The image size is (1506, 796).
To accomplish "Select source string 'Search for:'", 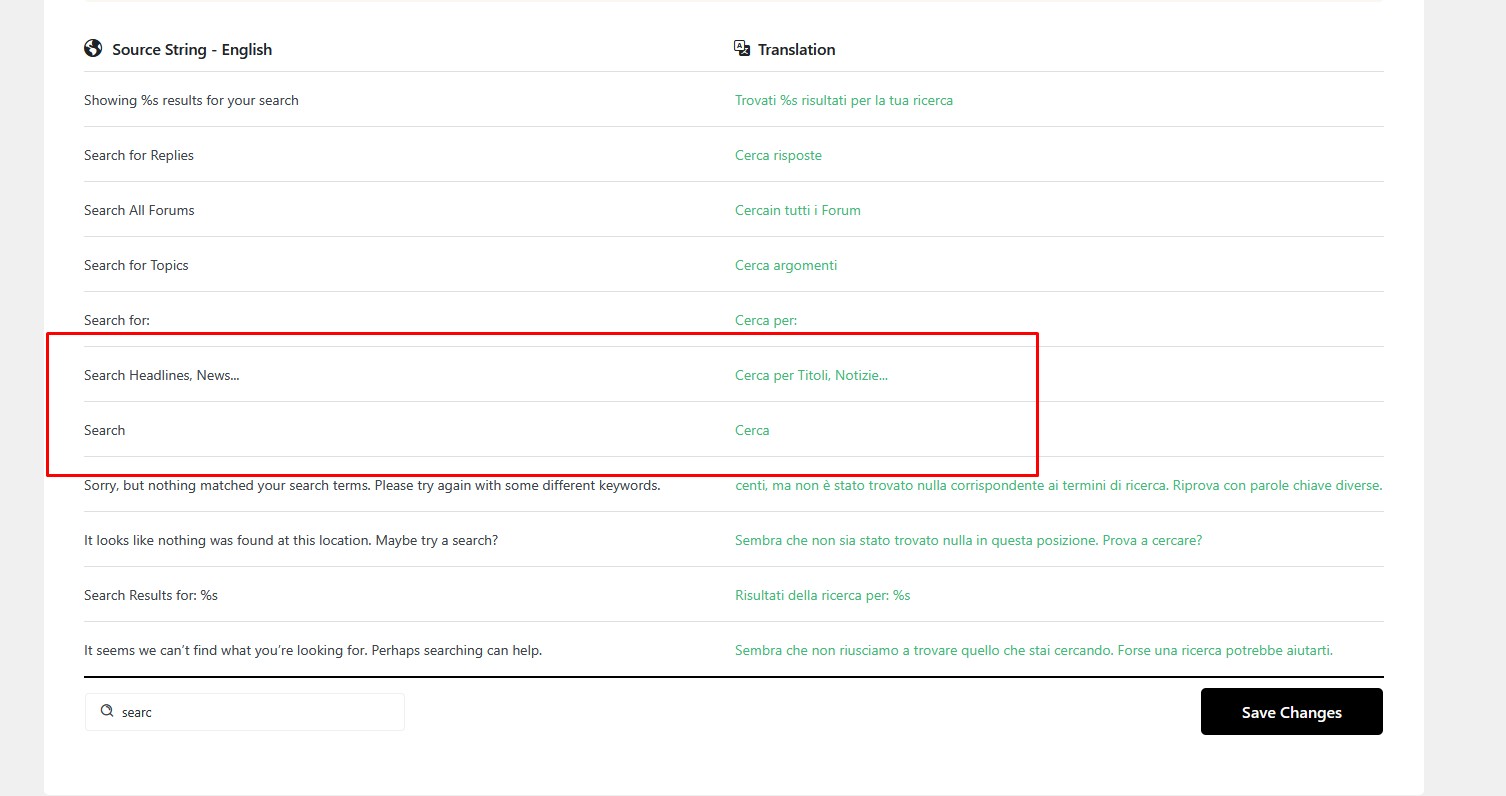I will 117,320.
